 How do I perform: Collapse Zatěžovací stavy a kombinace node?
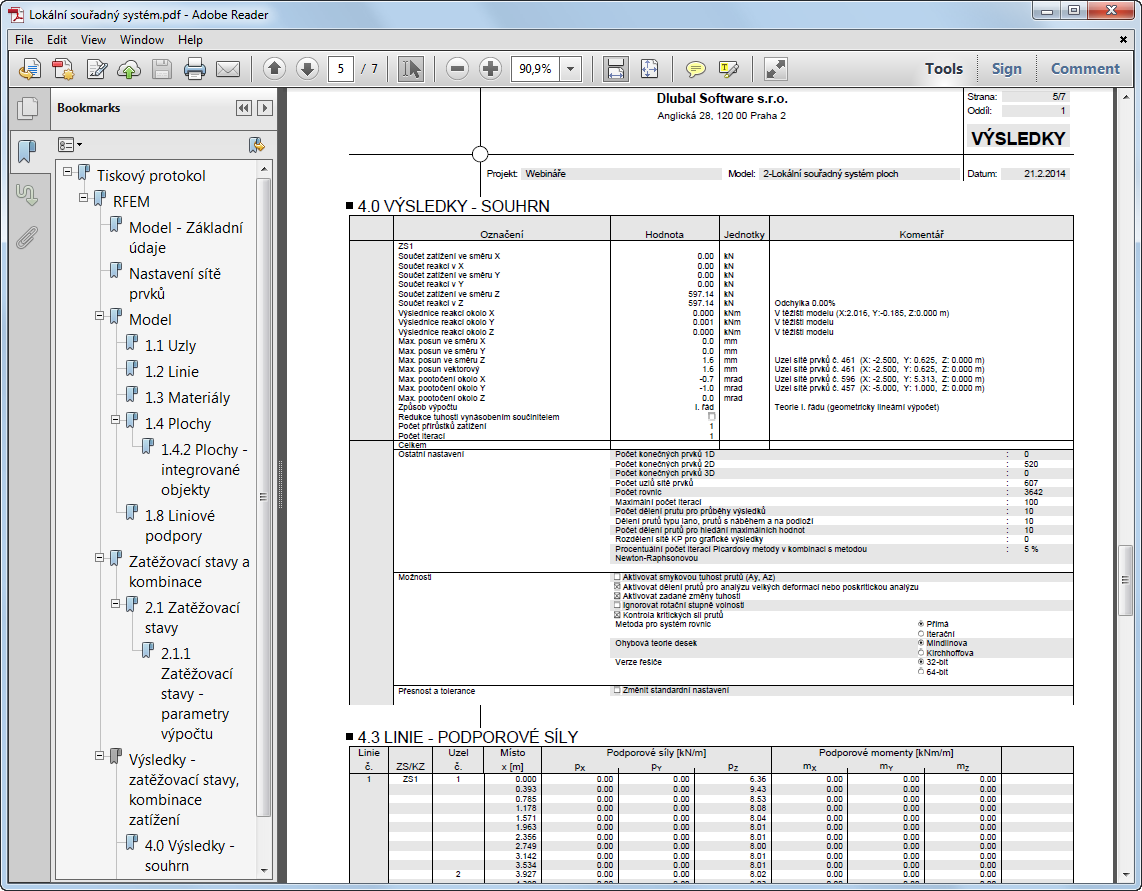pos(100,558)
